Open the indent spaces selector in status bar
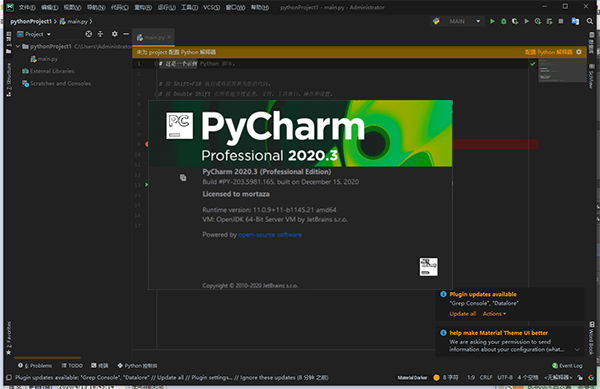This screenshot has width=600, height=389. pyautogui.click(x=528, y=378)
